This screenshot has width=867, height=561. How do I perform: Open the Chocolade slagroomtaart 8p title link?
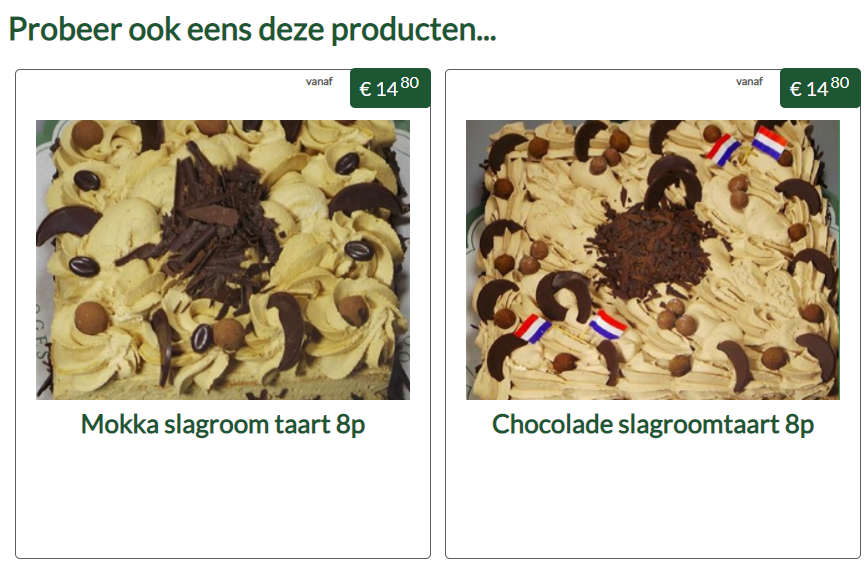(653, 425)
